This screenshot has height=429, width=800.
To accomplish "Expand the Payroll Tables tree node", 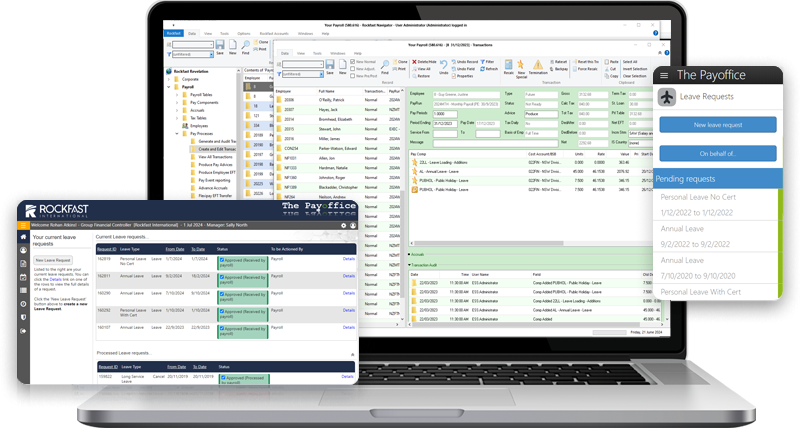I will [x=177, y=95].
